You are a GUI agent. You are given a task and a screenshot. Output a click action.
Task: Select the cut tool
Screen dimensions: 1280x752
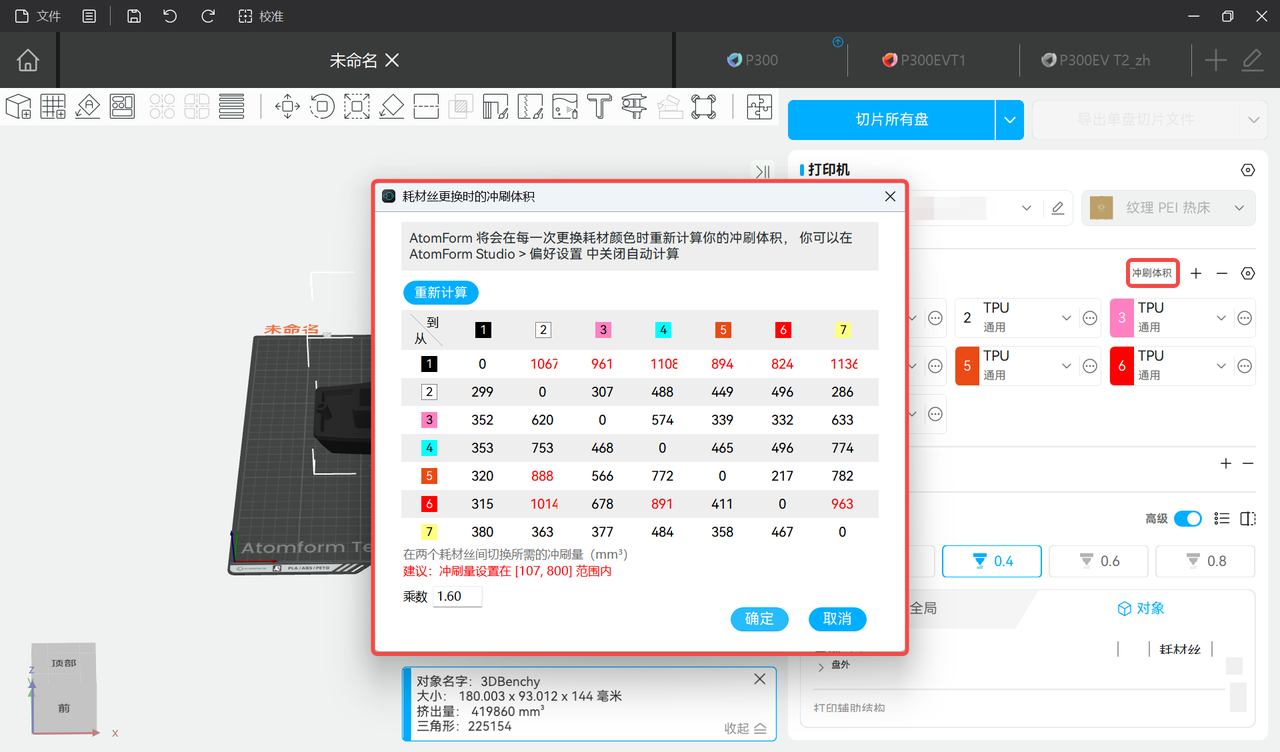[x=426, y=106]
